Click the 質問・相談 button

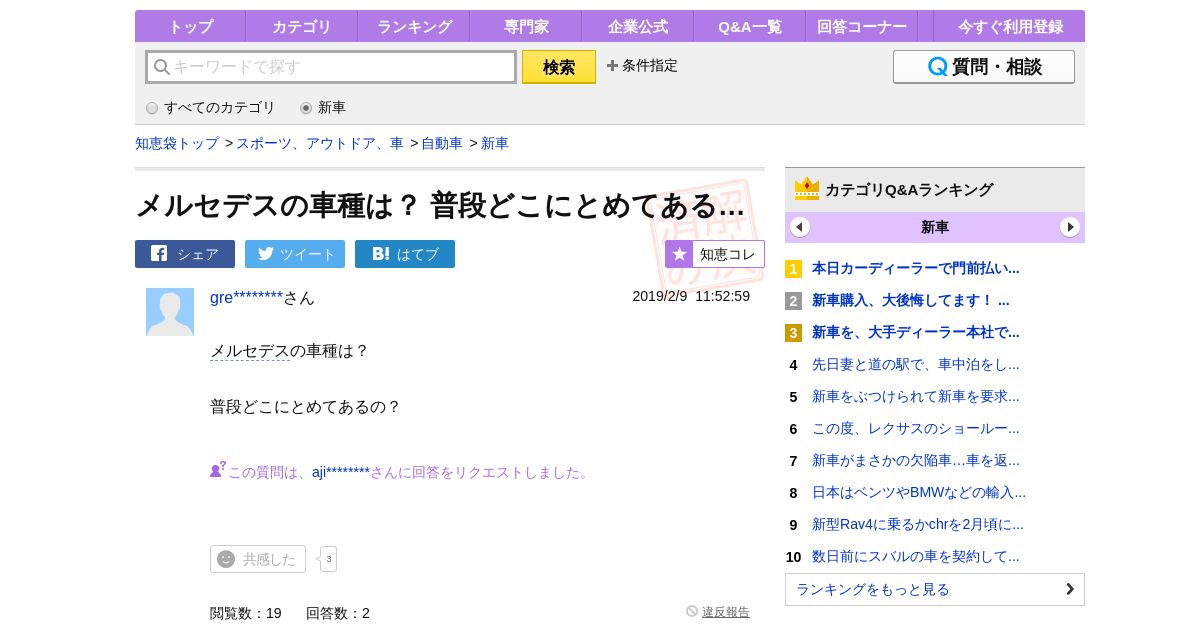tap(984, 67)
